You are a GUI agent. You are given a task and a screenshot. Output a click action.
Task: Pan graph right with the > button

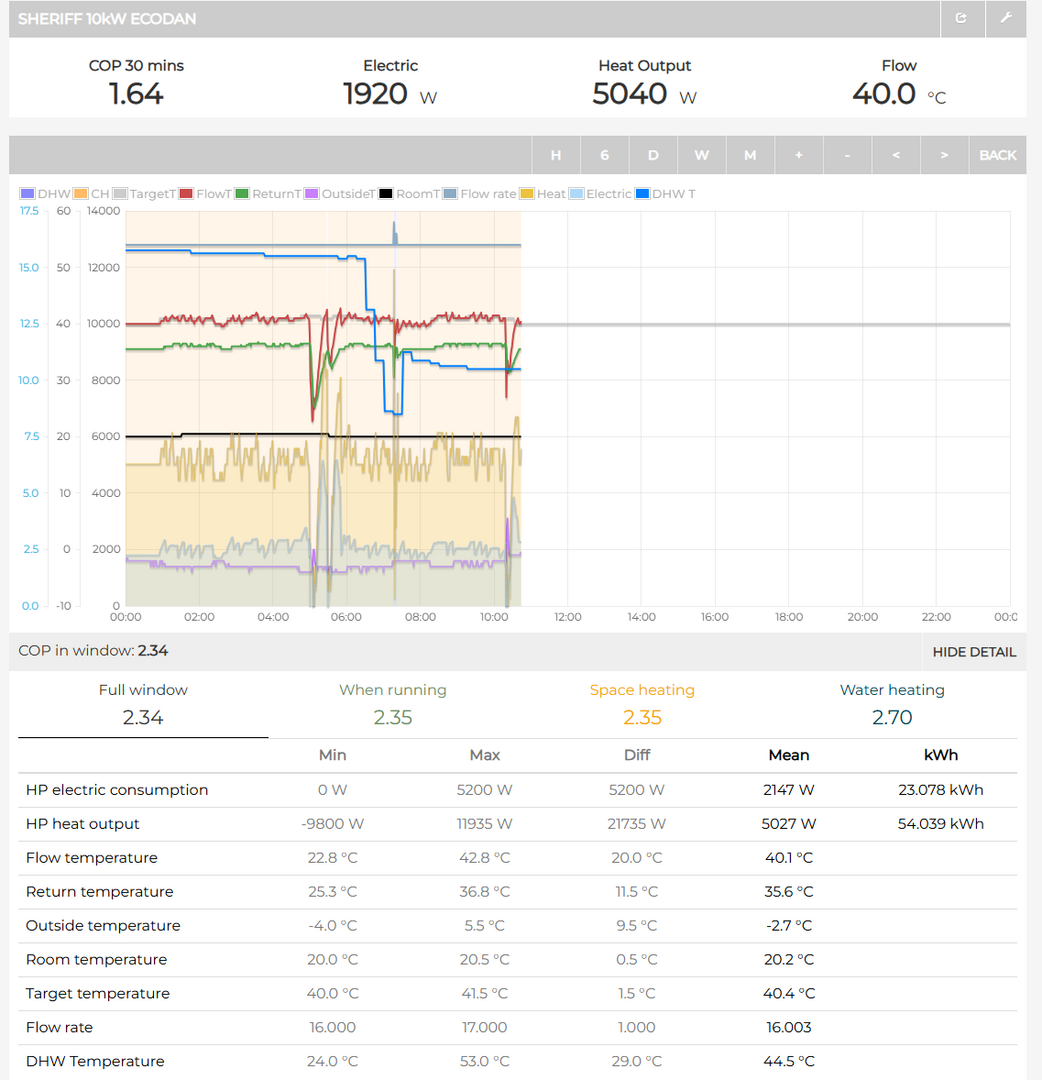point(944,155)
